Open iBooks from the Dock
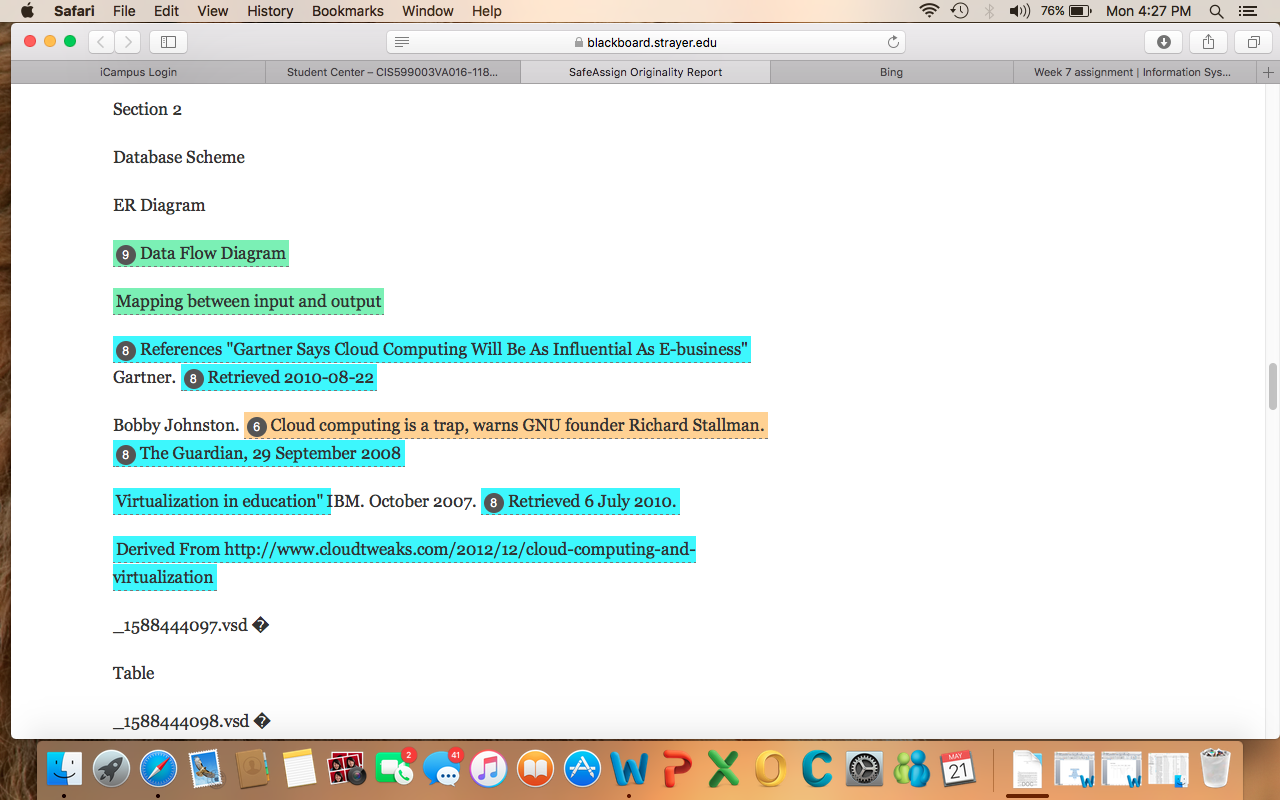Viewport: 1280px width, 800px height. (x=536, y=768)
